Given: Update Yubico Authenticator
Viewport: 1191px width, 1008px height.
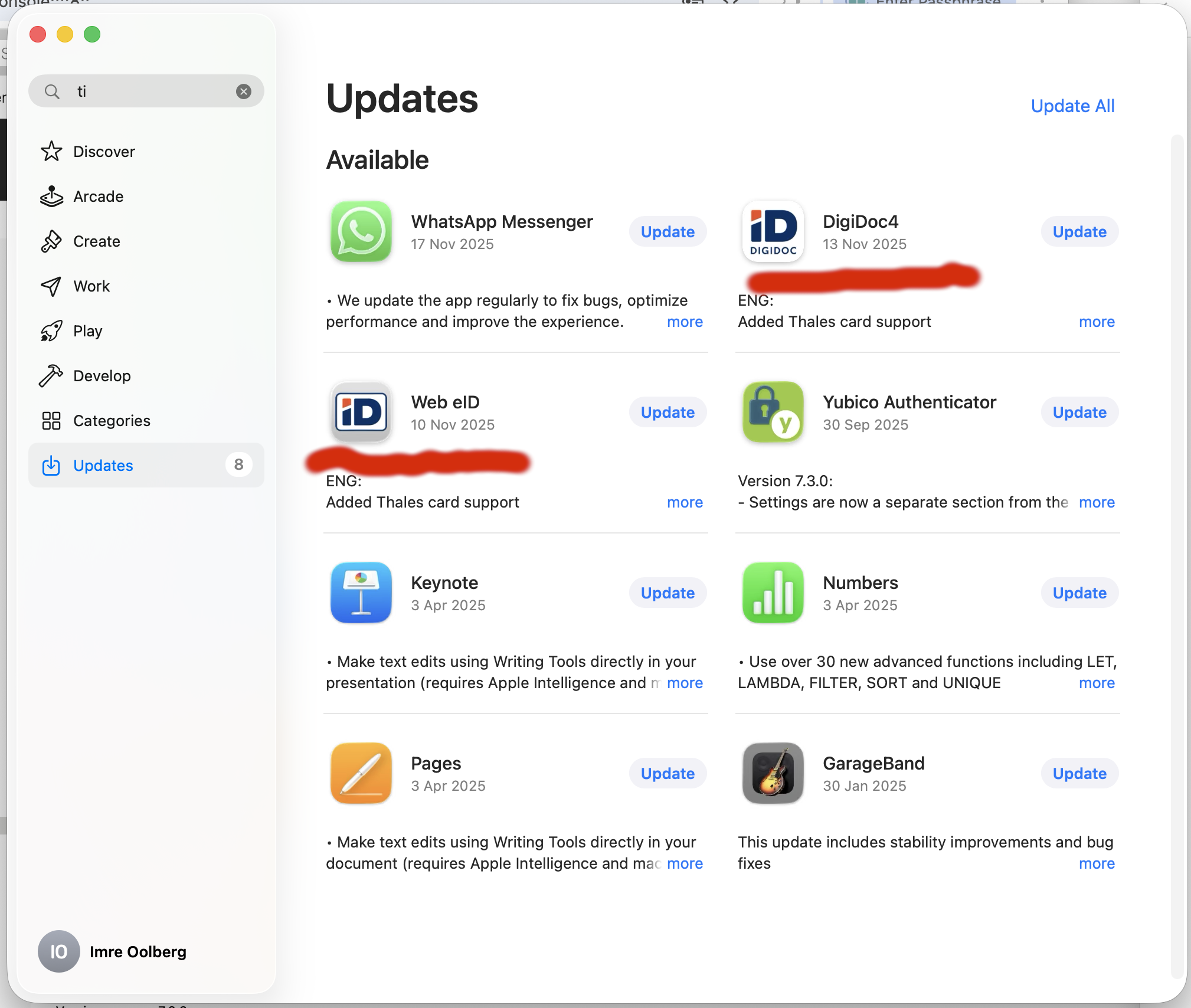Looking at the screenshot, I should (1079, 413).
